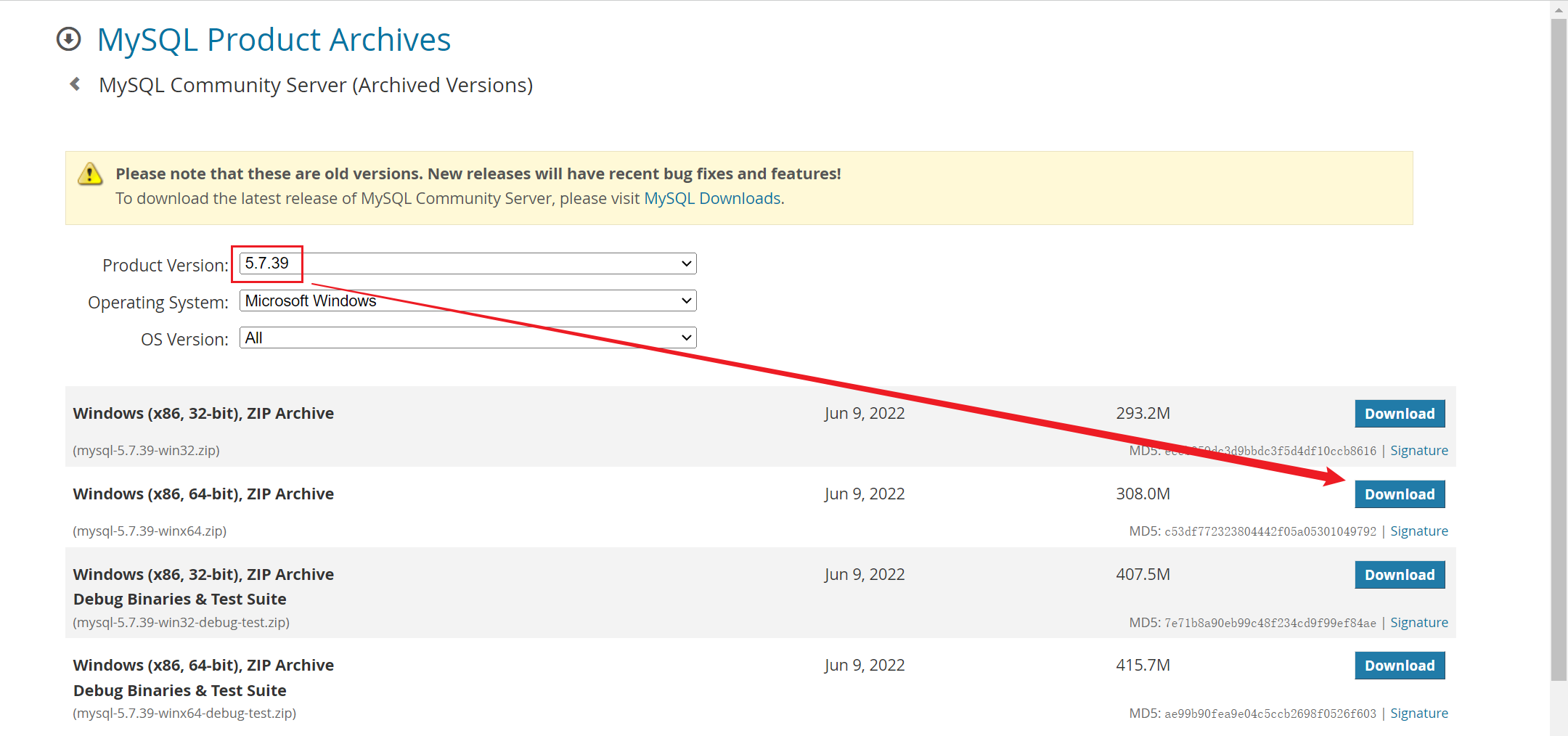Viewport: 1568px width, 736px height.
Task: Click the download circle icon beside MySQL Product Archives
Action: coord(69,39)
